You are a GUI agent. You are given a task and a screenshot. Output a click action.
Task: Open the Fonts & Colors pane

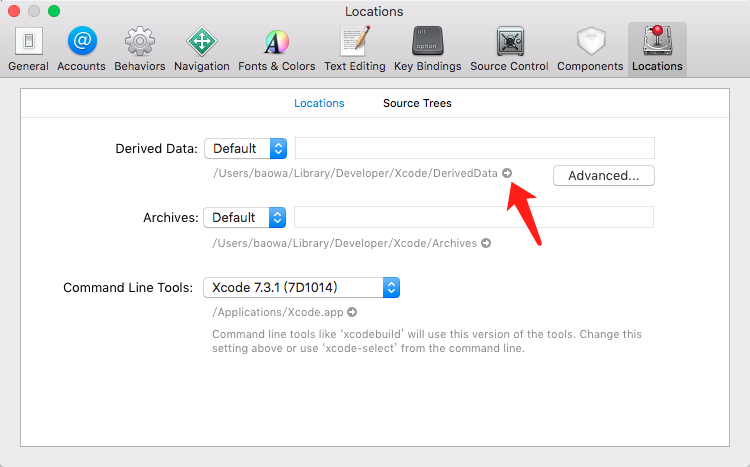coord(276,49)
